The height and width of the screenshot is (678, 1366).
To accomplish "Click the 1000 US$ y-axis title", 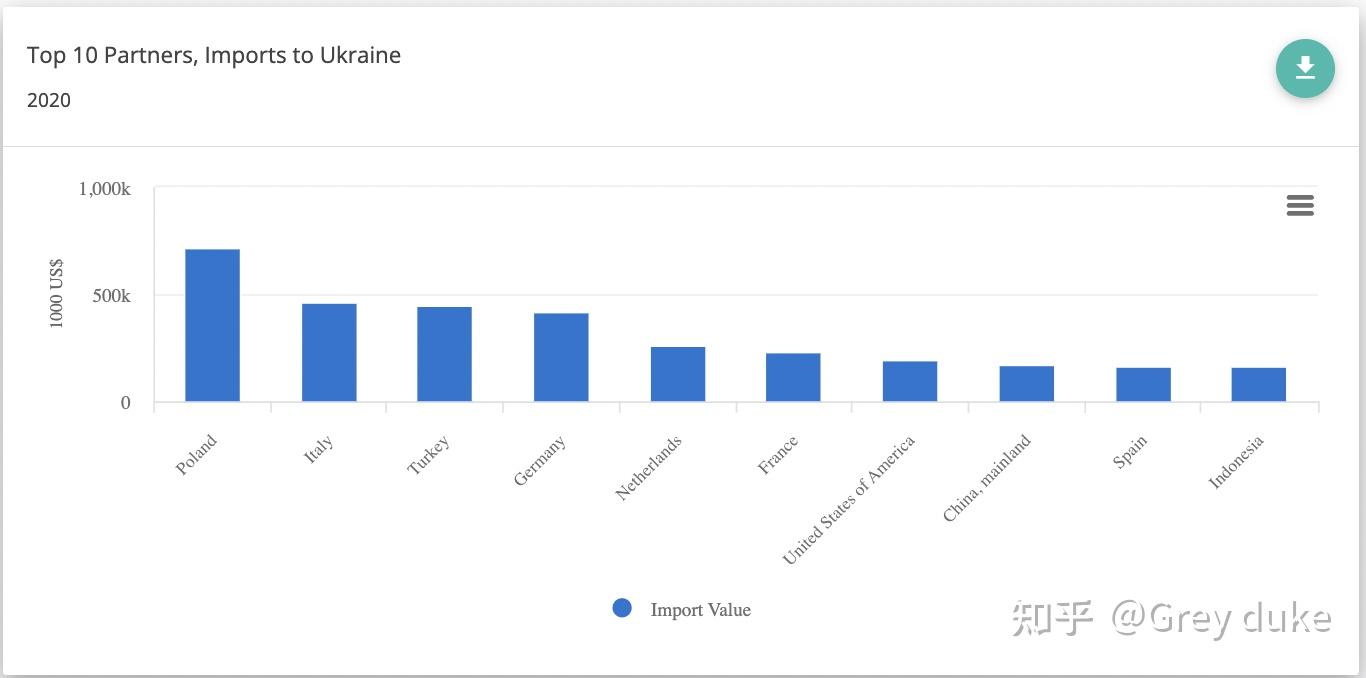I will coord(56,293).
